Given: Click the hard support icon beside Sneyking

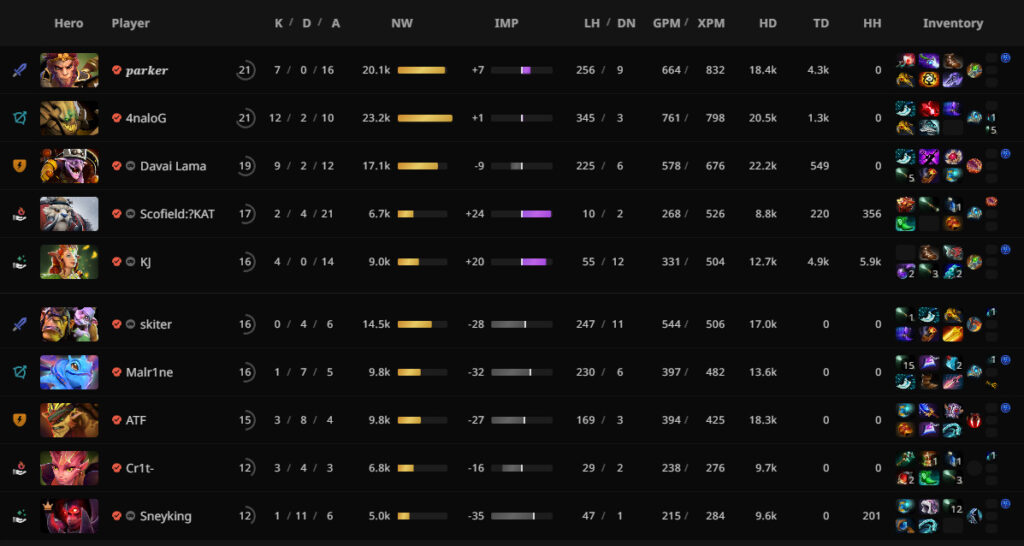Looking at the screenshot, I should click(x=19, y=516).
